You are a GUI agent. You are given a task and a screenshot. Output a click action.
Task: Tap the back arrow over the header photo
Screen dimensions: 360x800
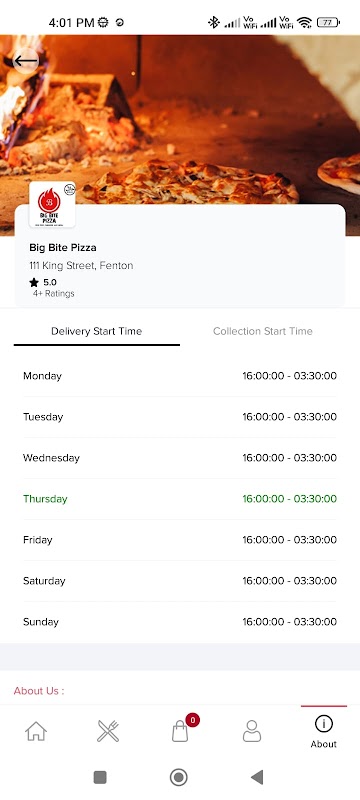[x=25, y=61]
